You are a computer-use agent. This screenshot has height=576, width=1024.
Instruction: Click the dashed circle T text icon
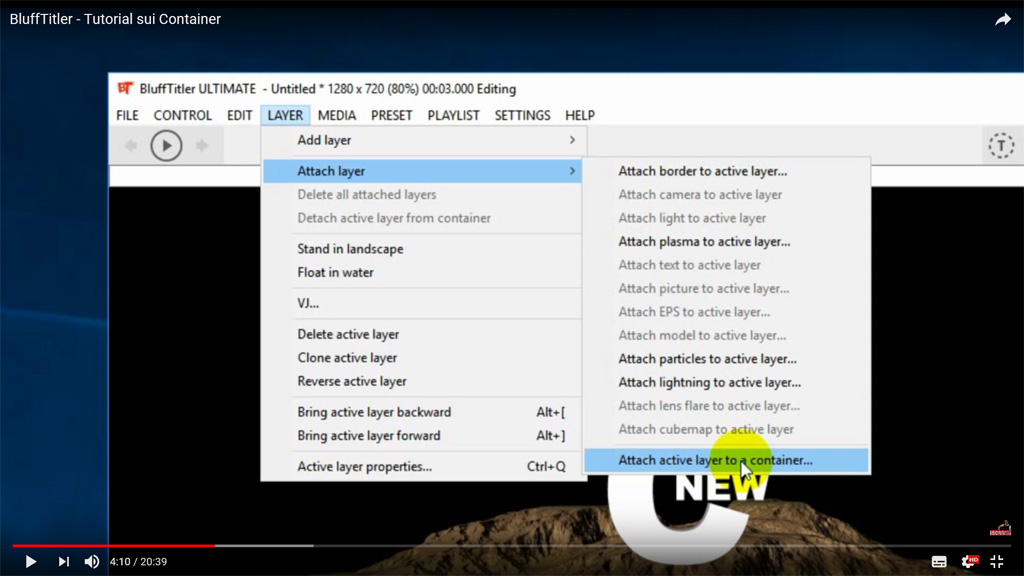pyautogui.click(x=1001, y=146)
